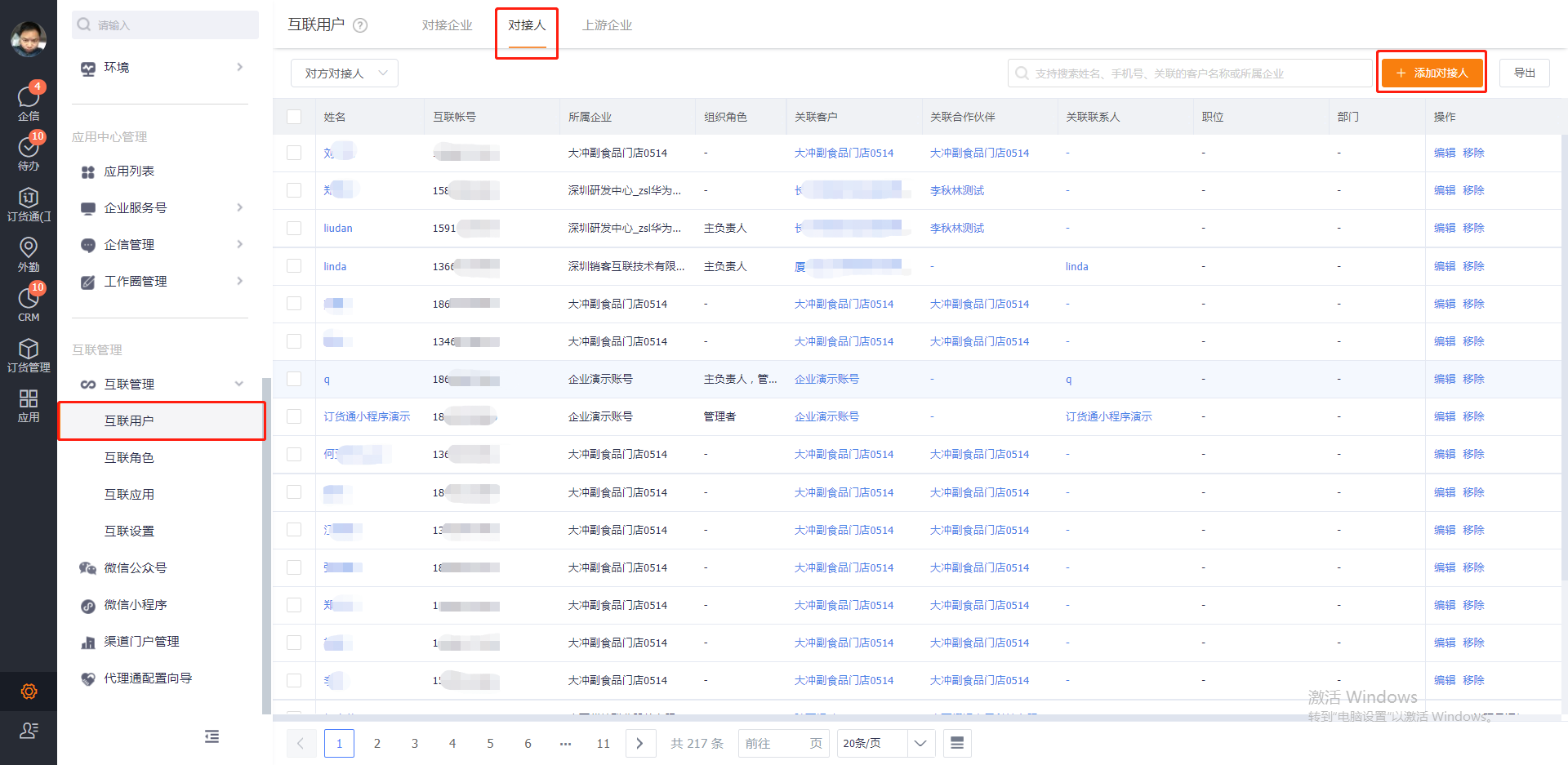The image size is (1568, 765).
Task: Click the 前往 page jump input
Action: (784, 743)
